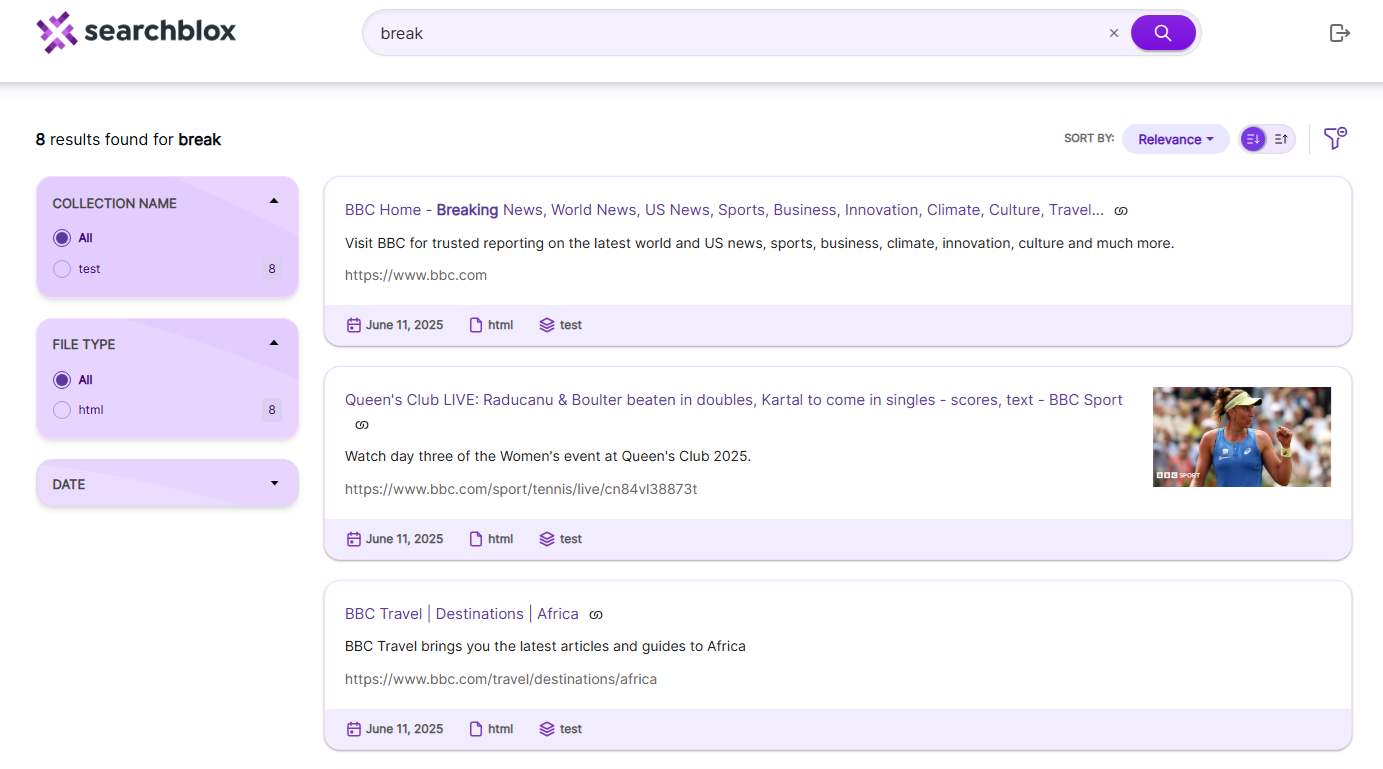Click collection layers icon in BBC Home footer
The image size is (1383, 769).
pos(547,325)
